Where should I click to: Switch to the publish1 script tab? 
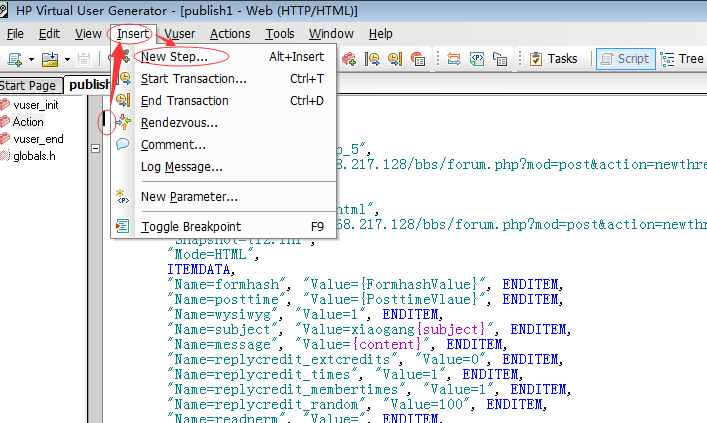tap(89, 85)
